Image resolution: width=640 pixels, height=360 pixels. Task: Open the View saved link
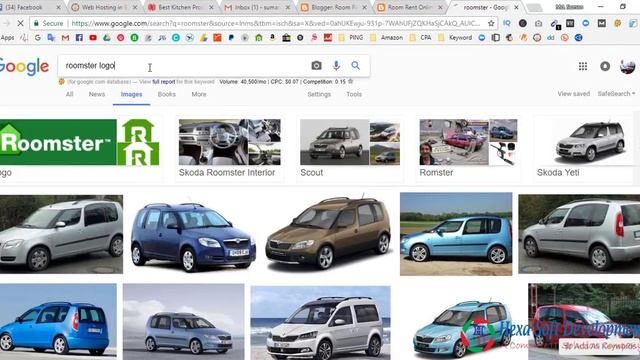[x=573, y=94]
